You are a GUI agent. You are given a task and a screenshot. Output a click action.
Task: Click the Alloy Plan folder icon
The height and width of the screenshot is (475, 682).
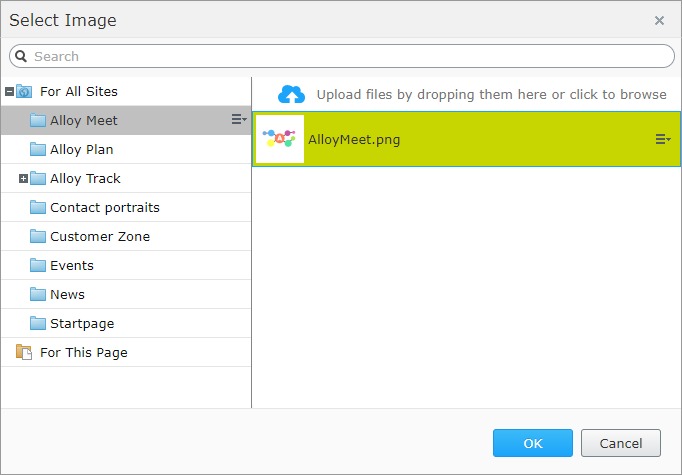38,150
